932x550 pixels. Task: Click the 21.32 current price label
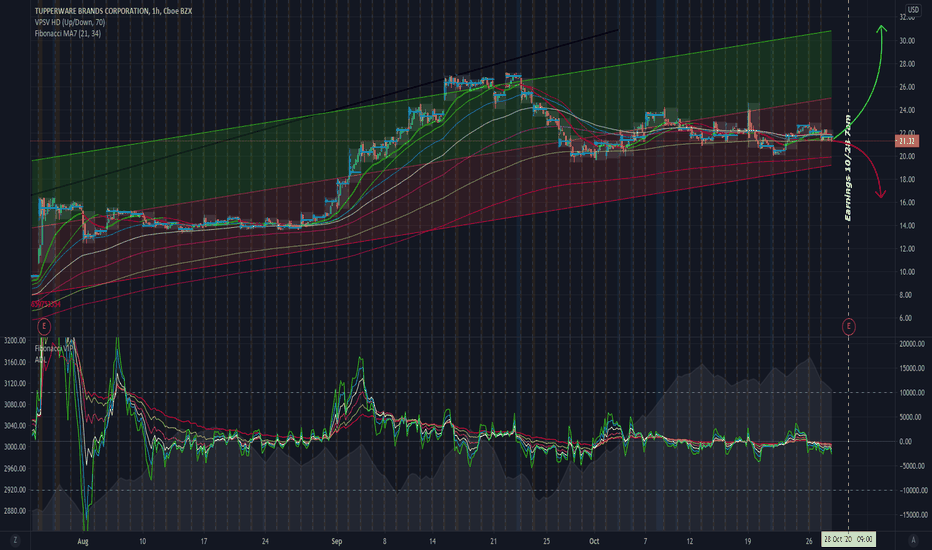[906, 141]
